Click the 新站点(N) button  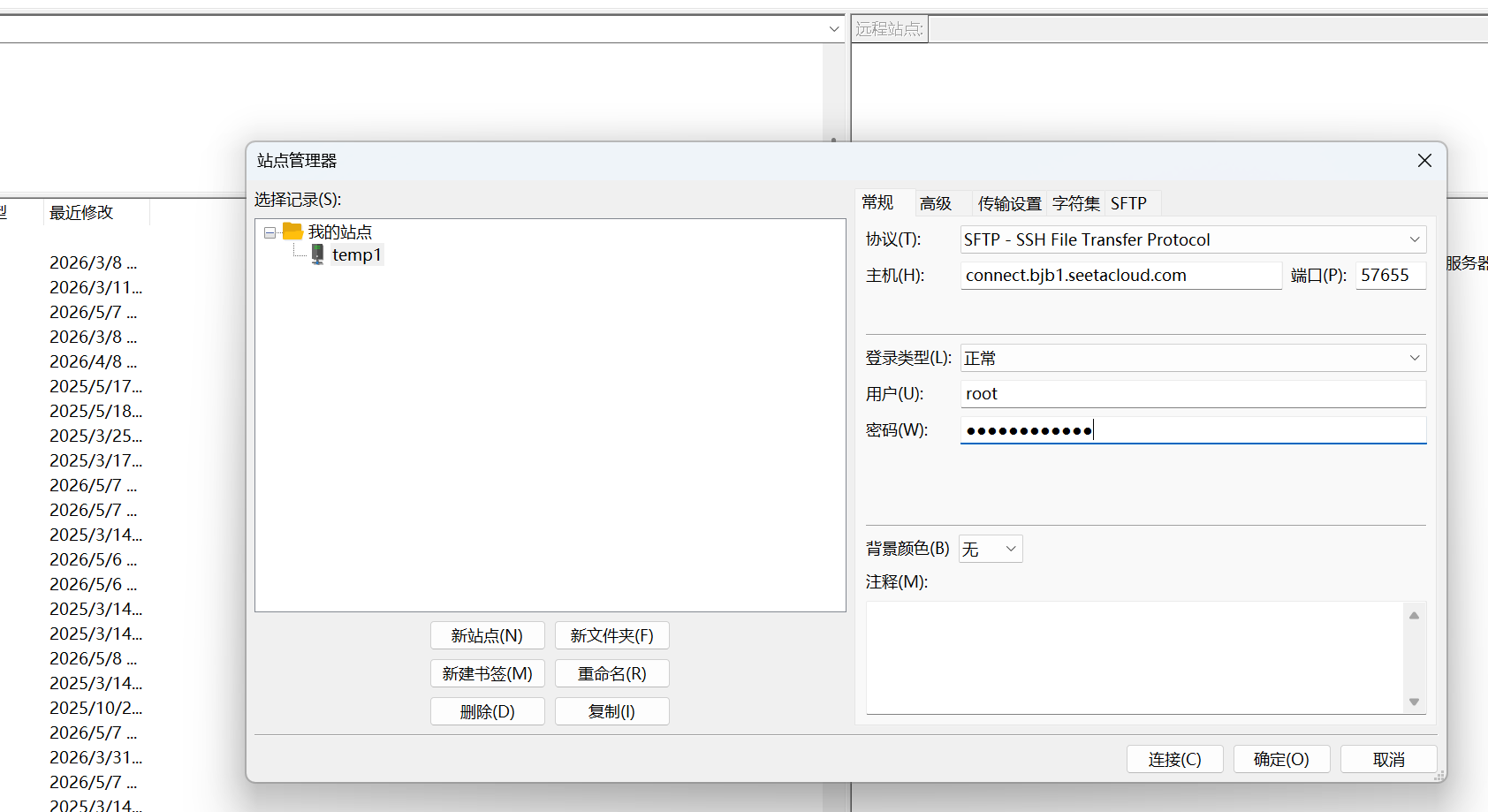488,635
